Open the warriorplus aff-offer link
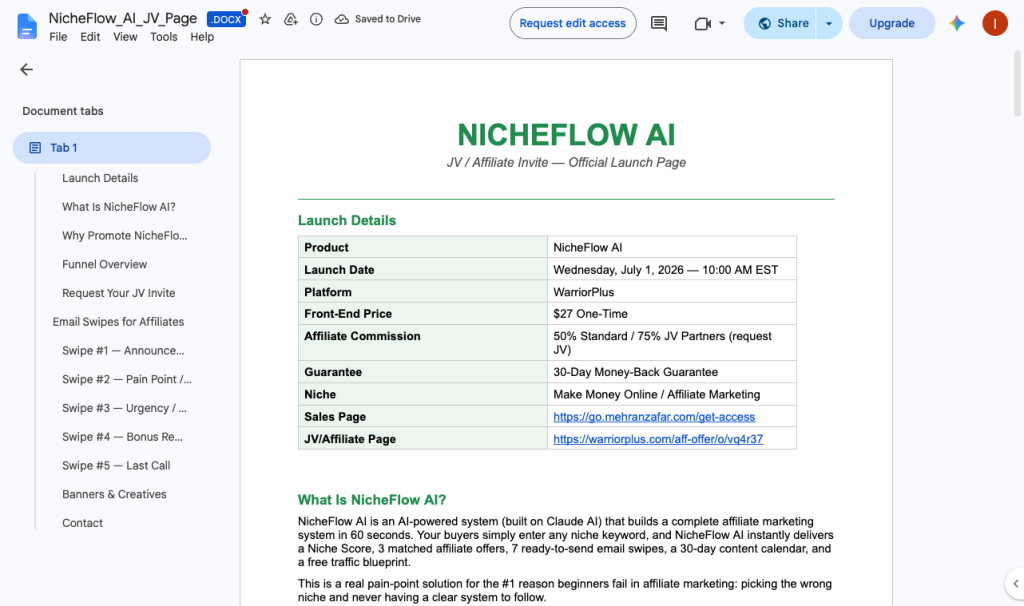The height and width of the screenshot is (606, 1024). coord(658,439)
